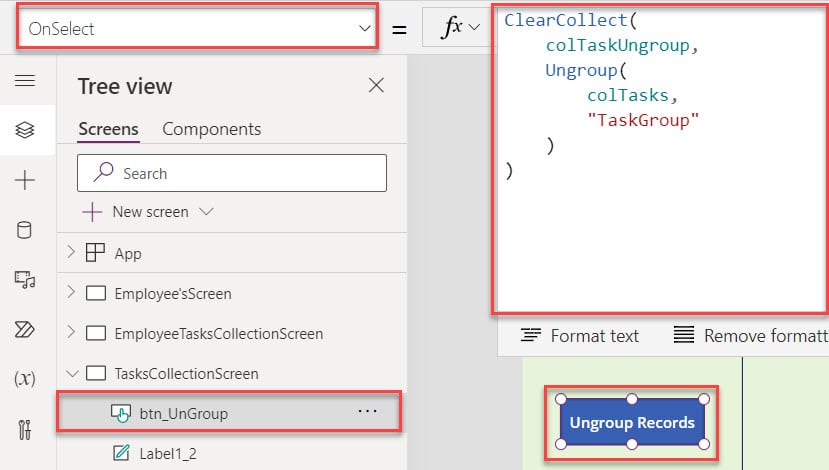Click the Format text button
This screenshot has width=829, height=470.
coord(579,336)
